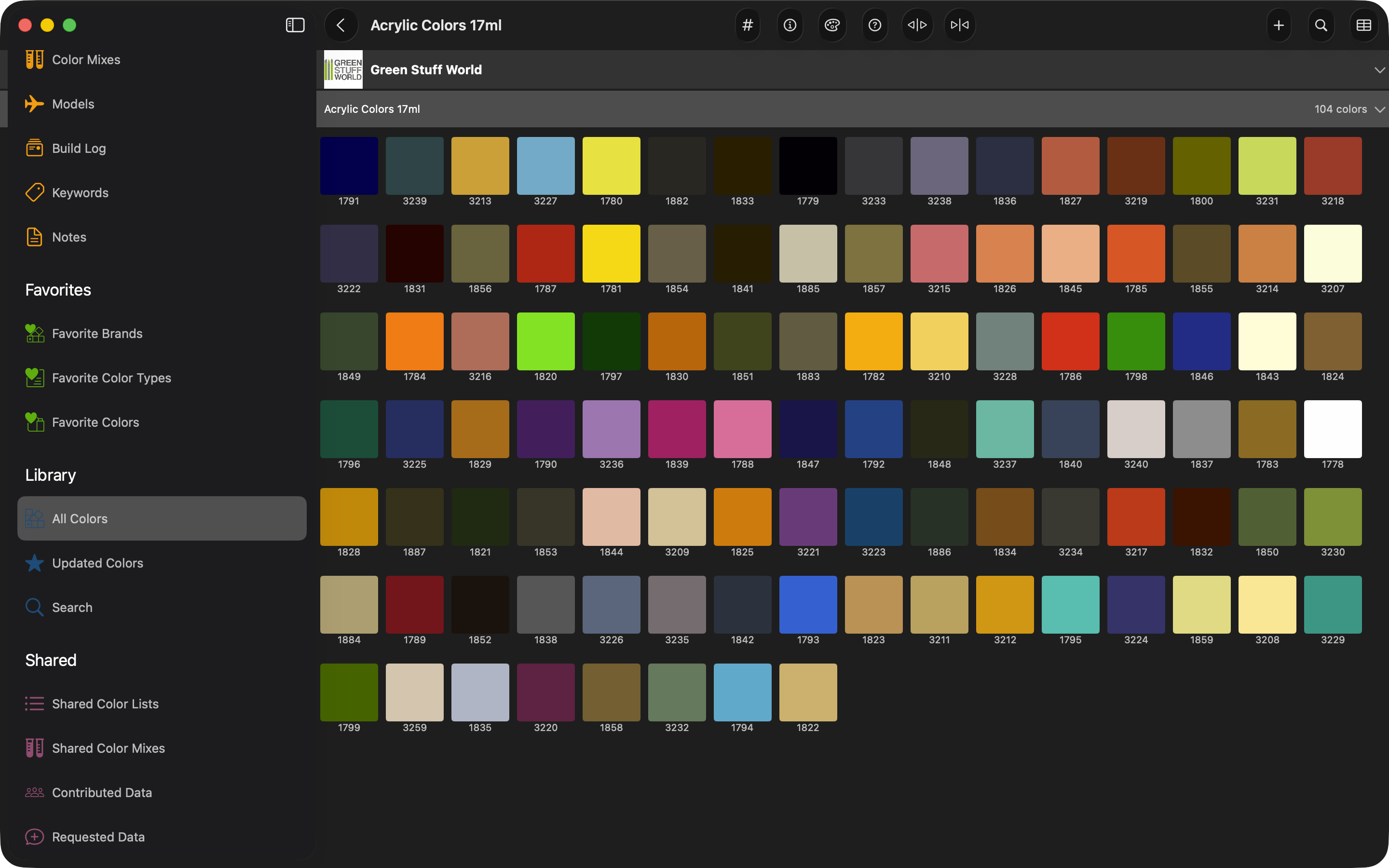Click the Shared Color Mixes icon
1389x868 pixels.
[34, 748]
